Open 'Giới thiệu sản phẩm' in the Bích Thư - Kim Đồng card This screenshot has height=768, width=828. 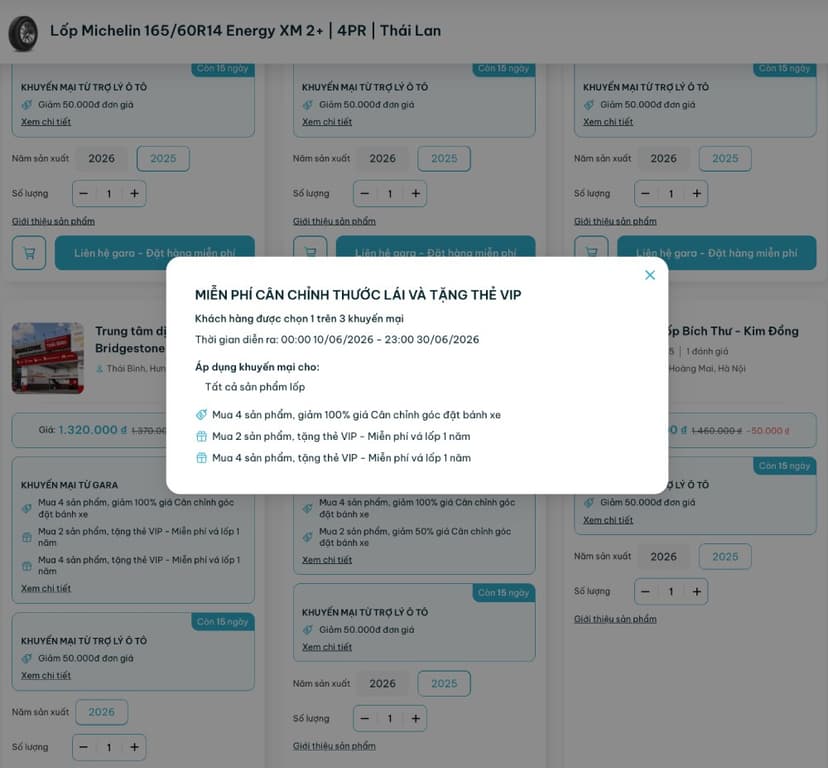[x=615, y=619]
